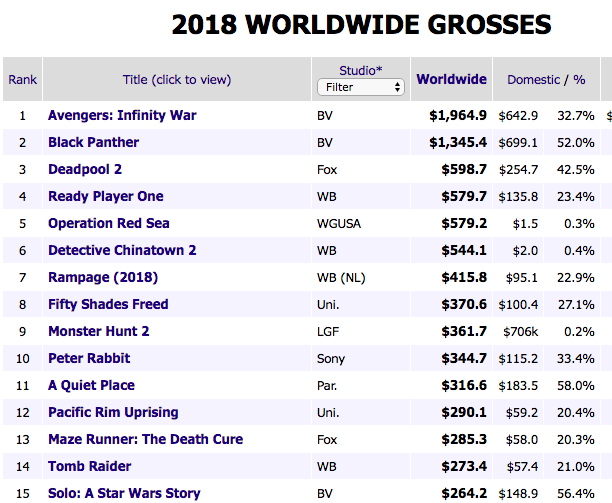Select the 56.4% domestic percentage

(x=576, y=494)
